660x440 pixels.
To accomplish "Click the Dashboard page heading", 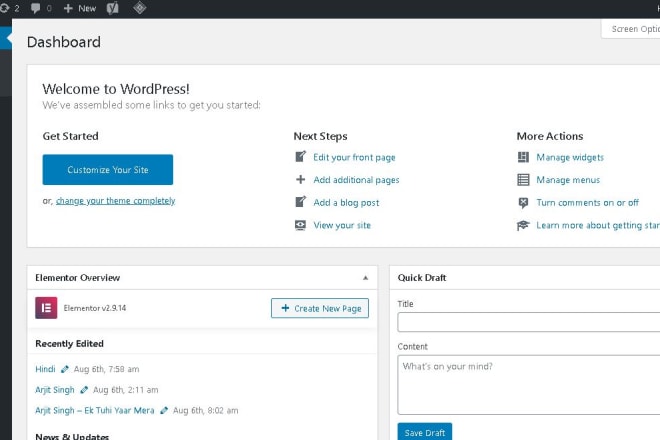I will click(x=64, y=42).
